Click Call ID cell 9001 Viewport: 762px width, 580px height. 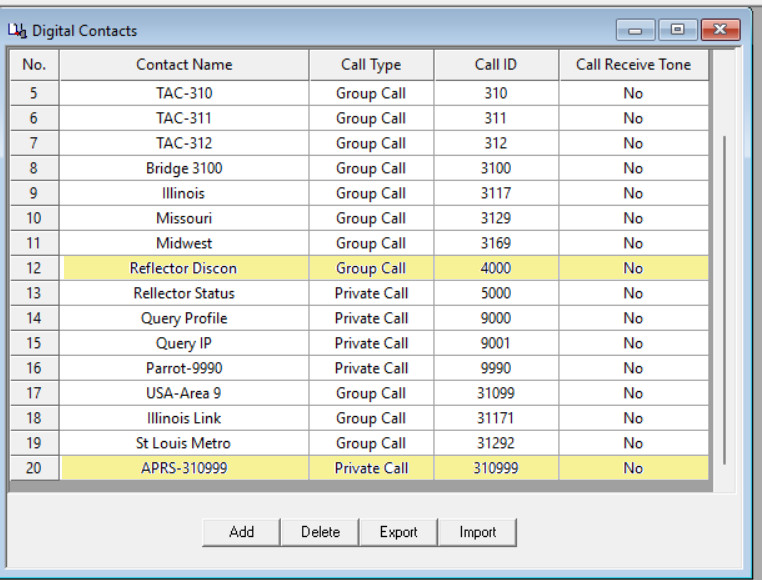coord(496,343)
